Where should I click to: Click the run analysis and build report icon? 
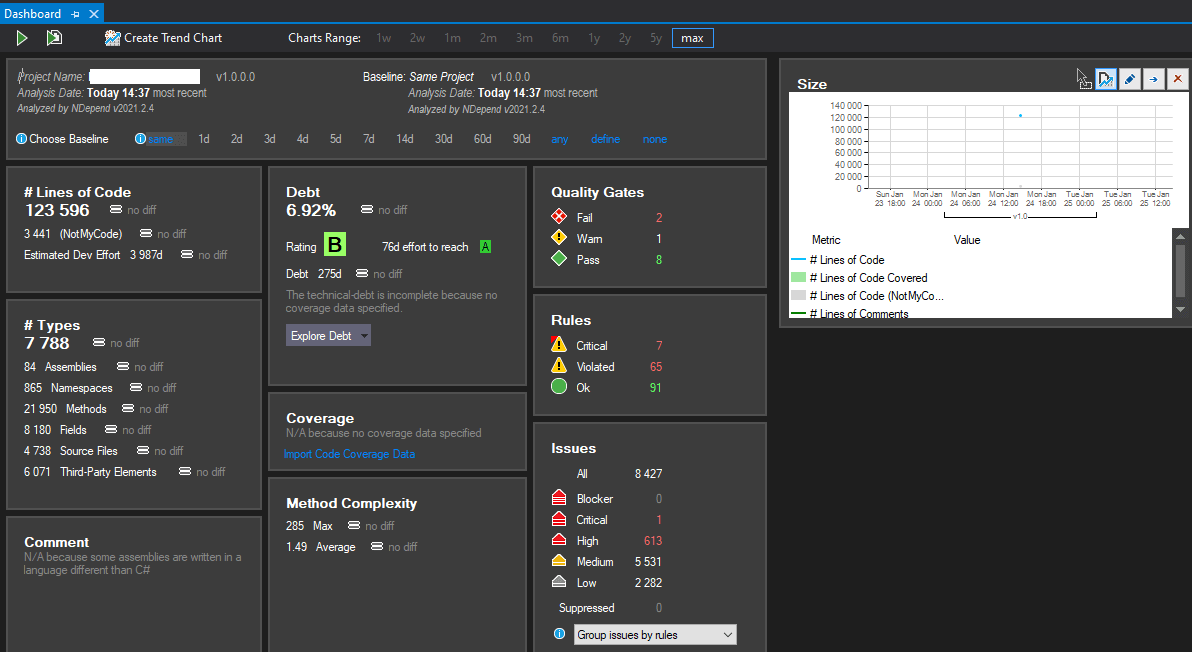(x=54, y=38)
